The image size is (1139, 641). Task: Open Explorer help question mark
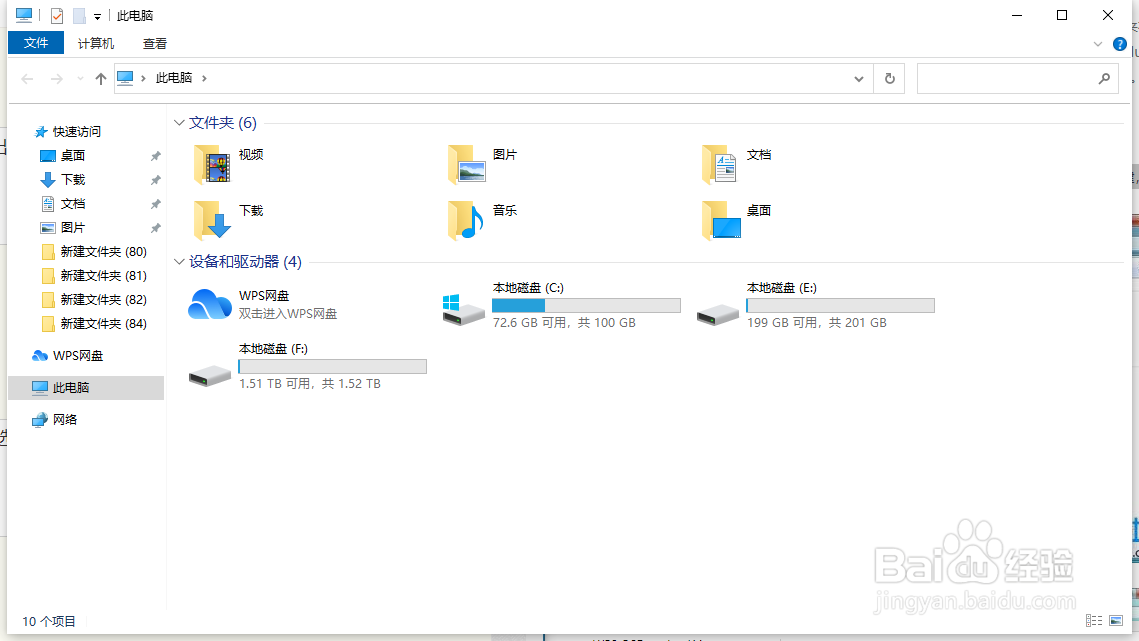click(1120, 44)
